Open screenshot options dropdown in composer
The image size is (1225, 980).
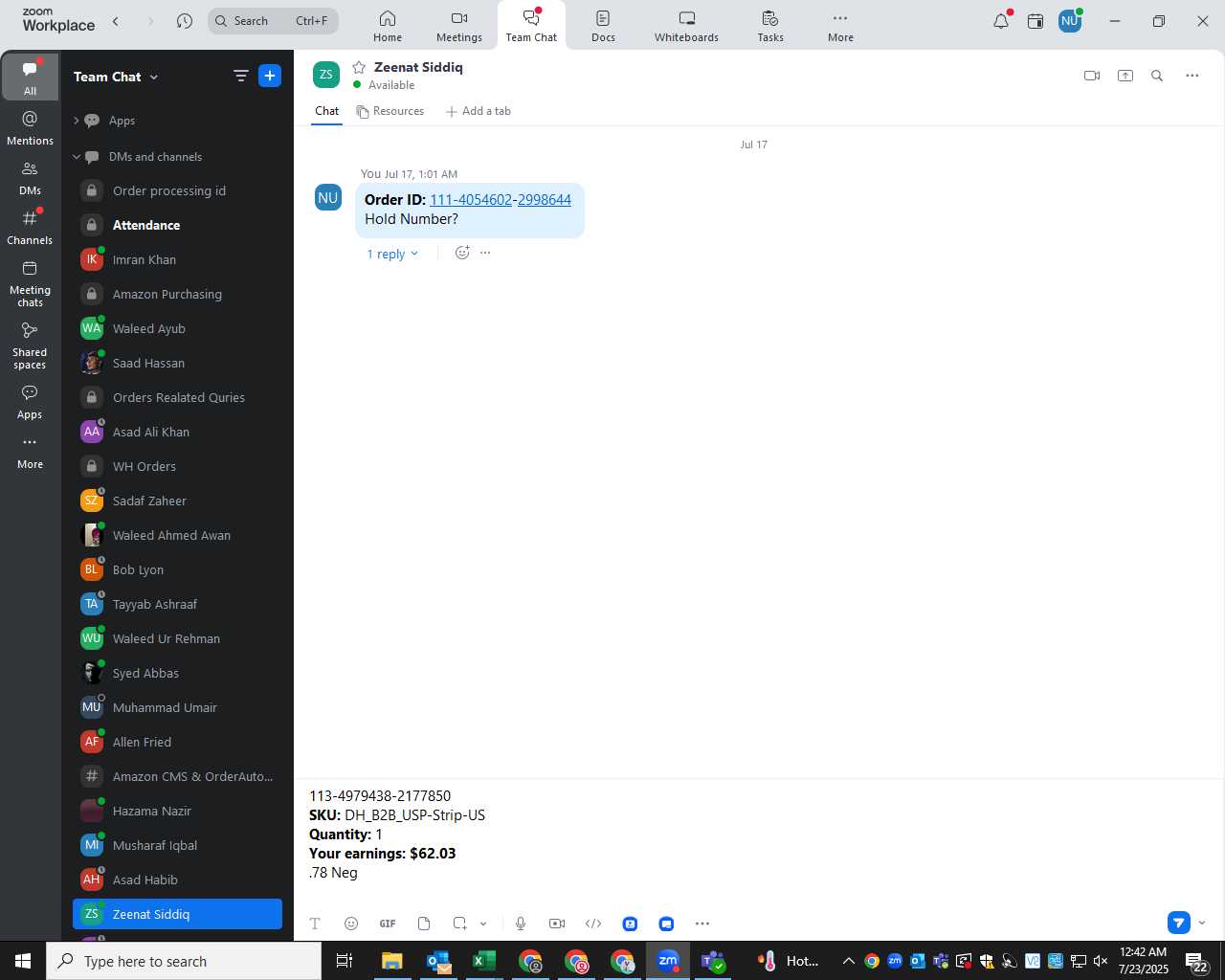[x=483, y=924]
